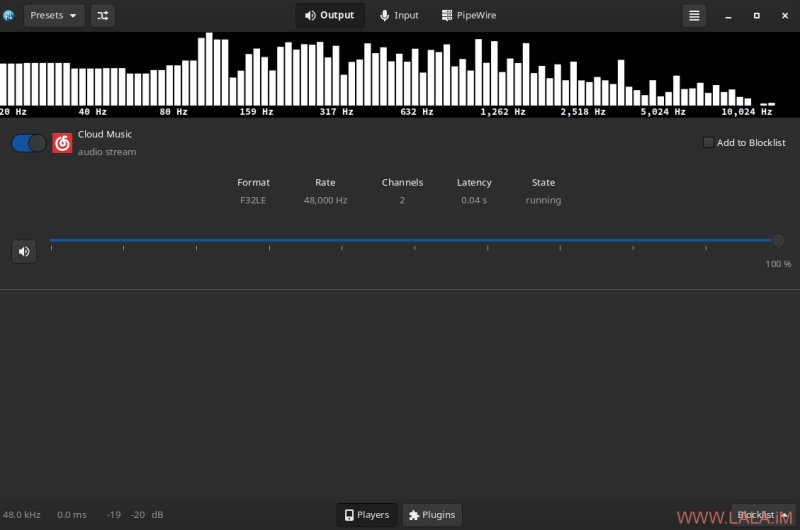The image size is (800, 530).
Task: Click the microphone icon for Input
Action: pos(385,15)
